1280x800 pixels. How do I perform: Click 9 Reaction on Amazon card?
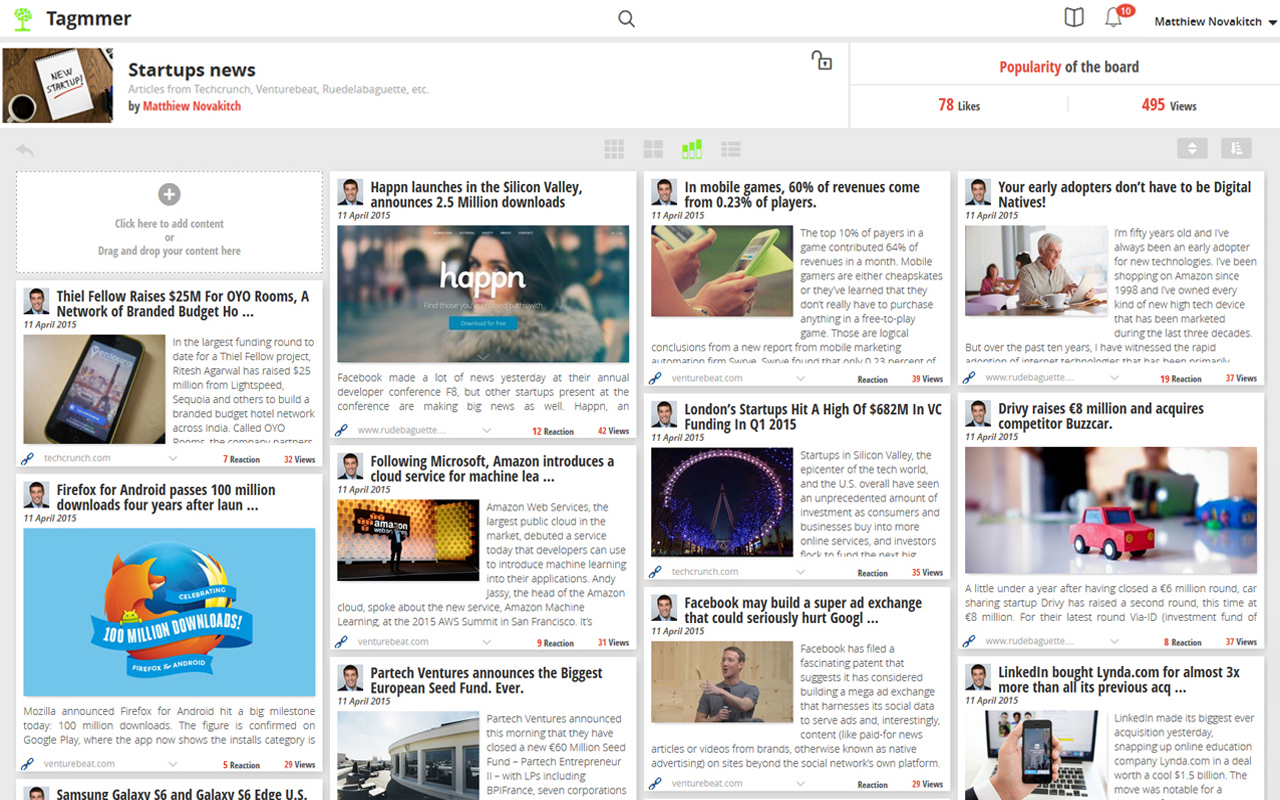tap(555, 643)
